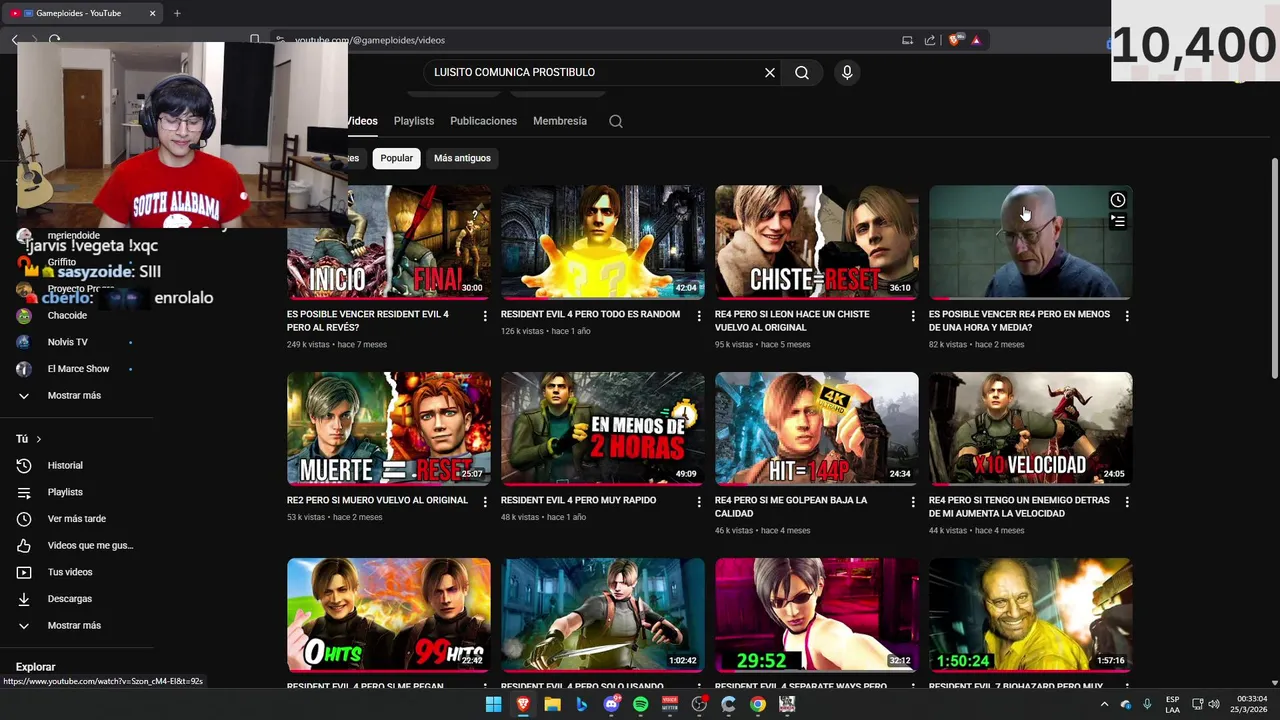Add the hovered video to the queue

[1117, 221]
